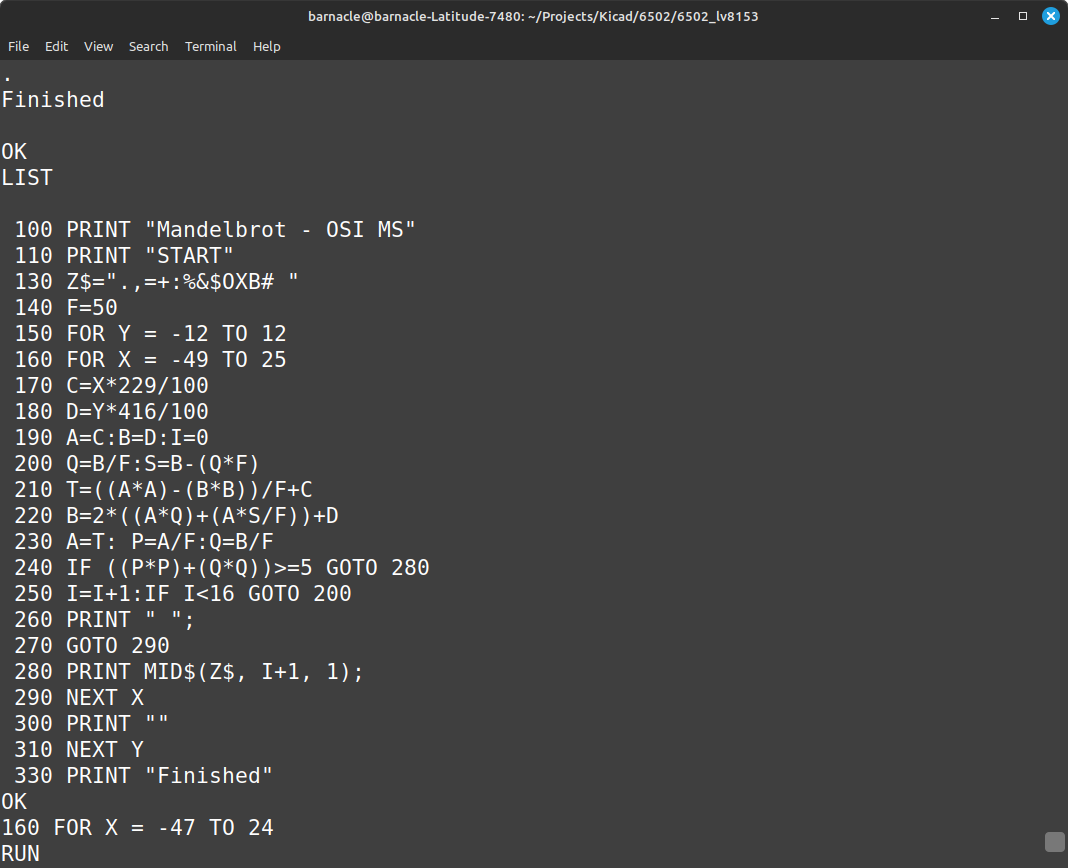Open the File menu
The width and height of the screenshot is (1068, 868).
point(18,47)
